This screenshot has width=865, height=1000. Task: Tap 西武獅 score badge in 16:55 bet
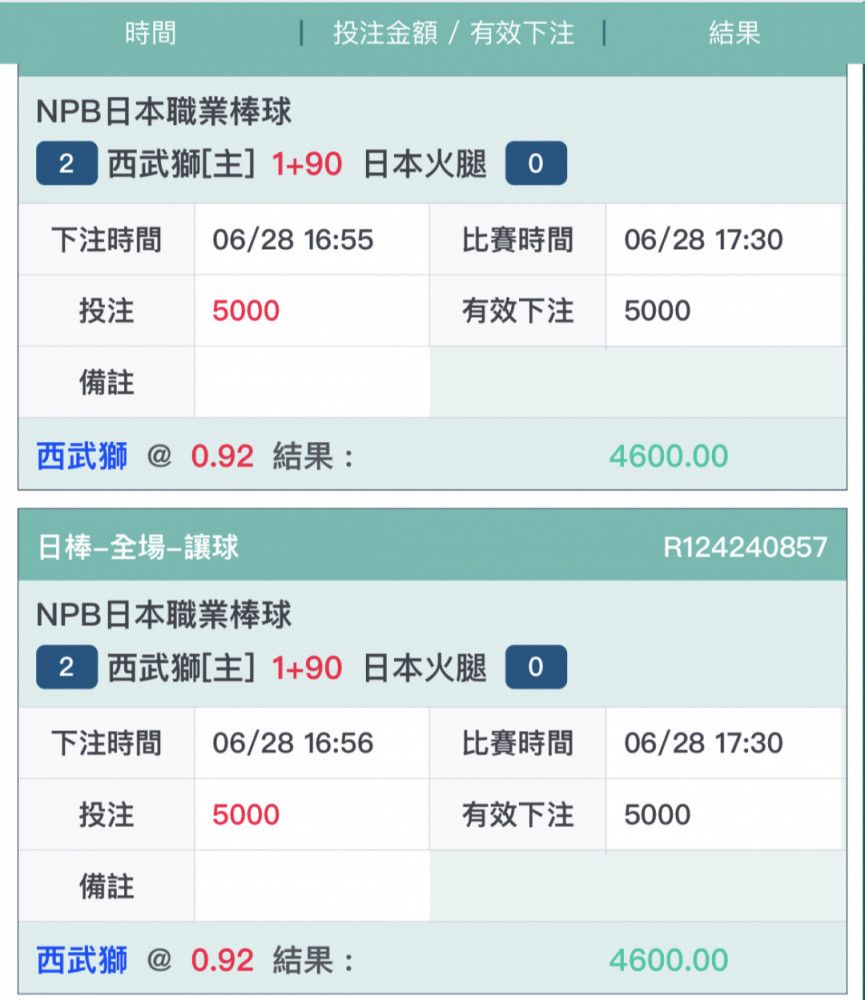pos(66,164)
